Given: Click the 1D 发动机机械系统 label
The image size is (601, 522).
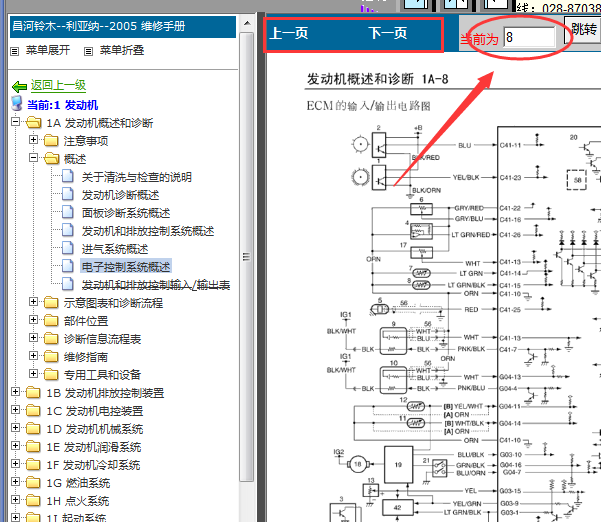Looking at the screenshot, I should (95, 429).
